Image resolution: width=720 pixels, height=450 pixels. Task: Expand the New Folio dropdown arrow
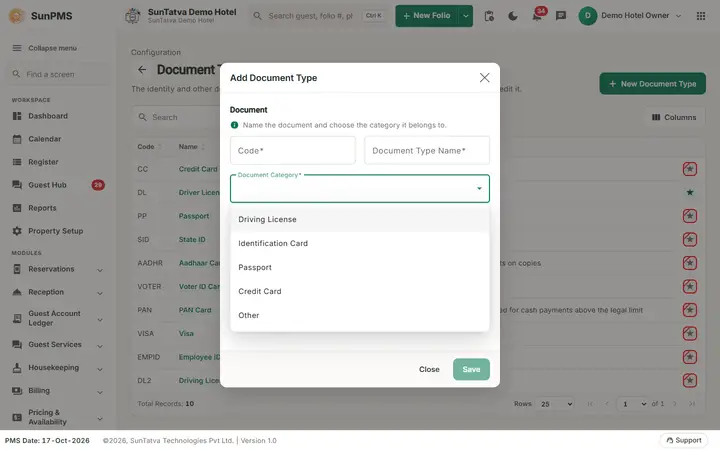click(x=466, y=16)
